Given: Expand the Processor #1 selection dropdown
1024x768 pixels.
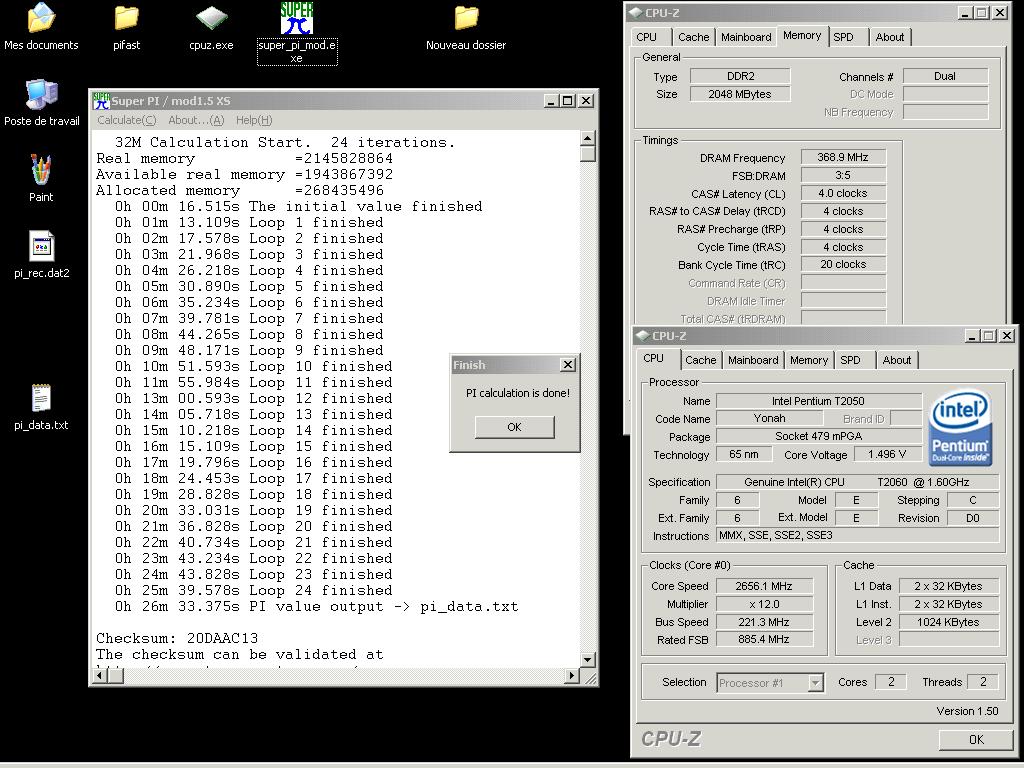Looking at the screenshot, I should pyautogui.click(x=815, y=683).
